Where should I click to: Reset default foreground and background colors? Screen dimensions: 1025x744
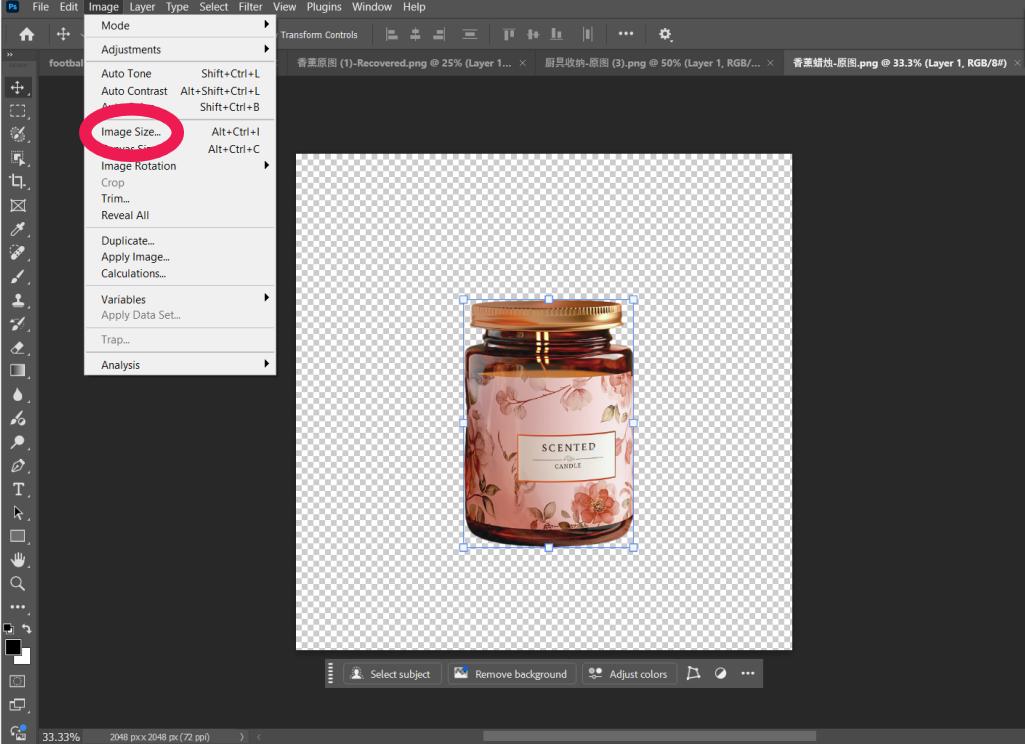point(8,628)
